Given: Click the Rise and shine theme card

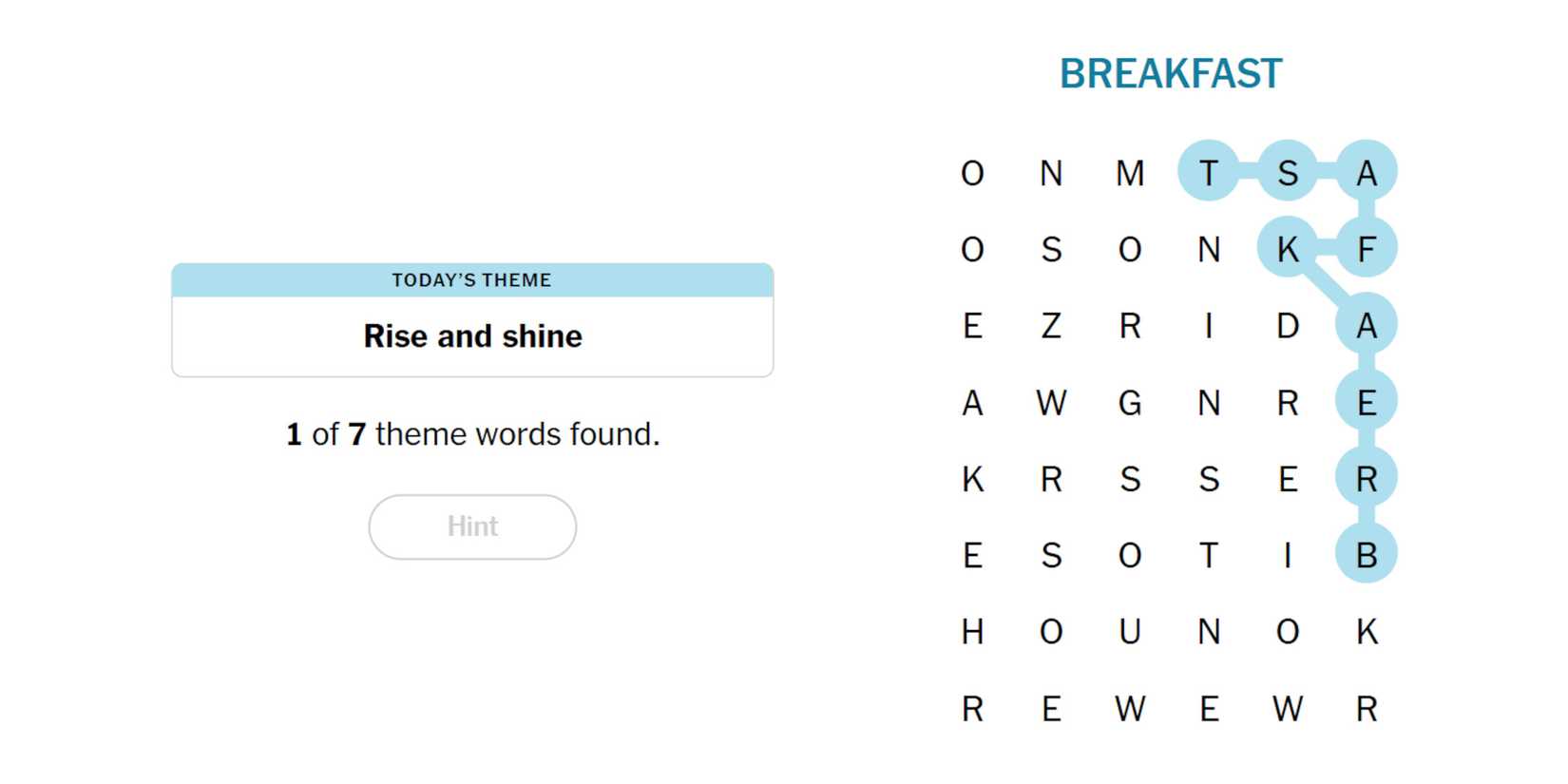Looking at the screenshot, I should (x=472, y=320).
